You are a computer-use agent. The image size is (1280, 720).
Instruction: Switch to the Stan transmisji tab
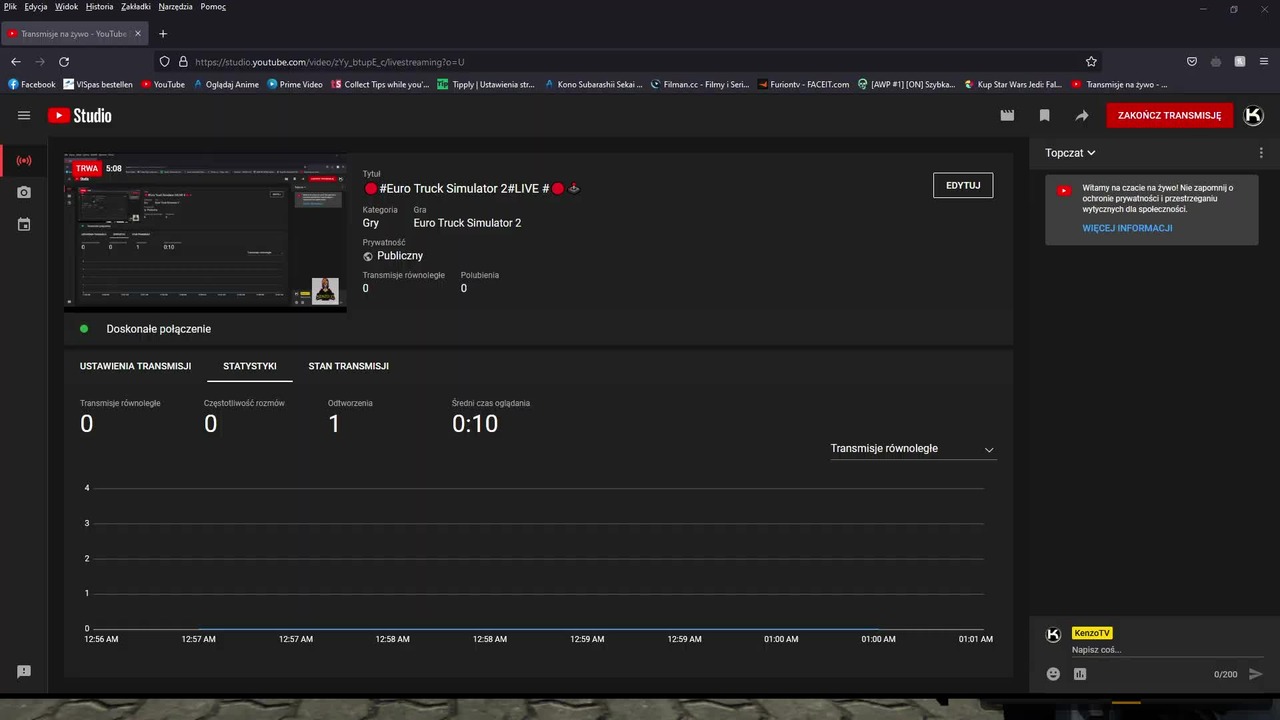click(348, 366)
